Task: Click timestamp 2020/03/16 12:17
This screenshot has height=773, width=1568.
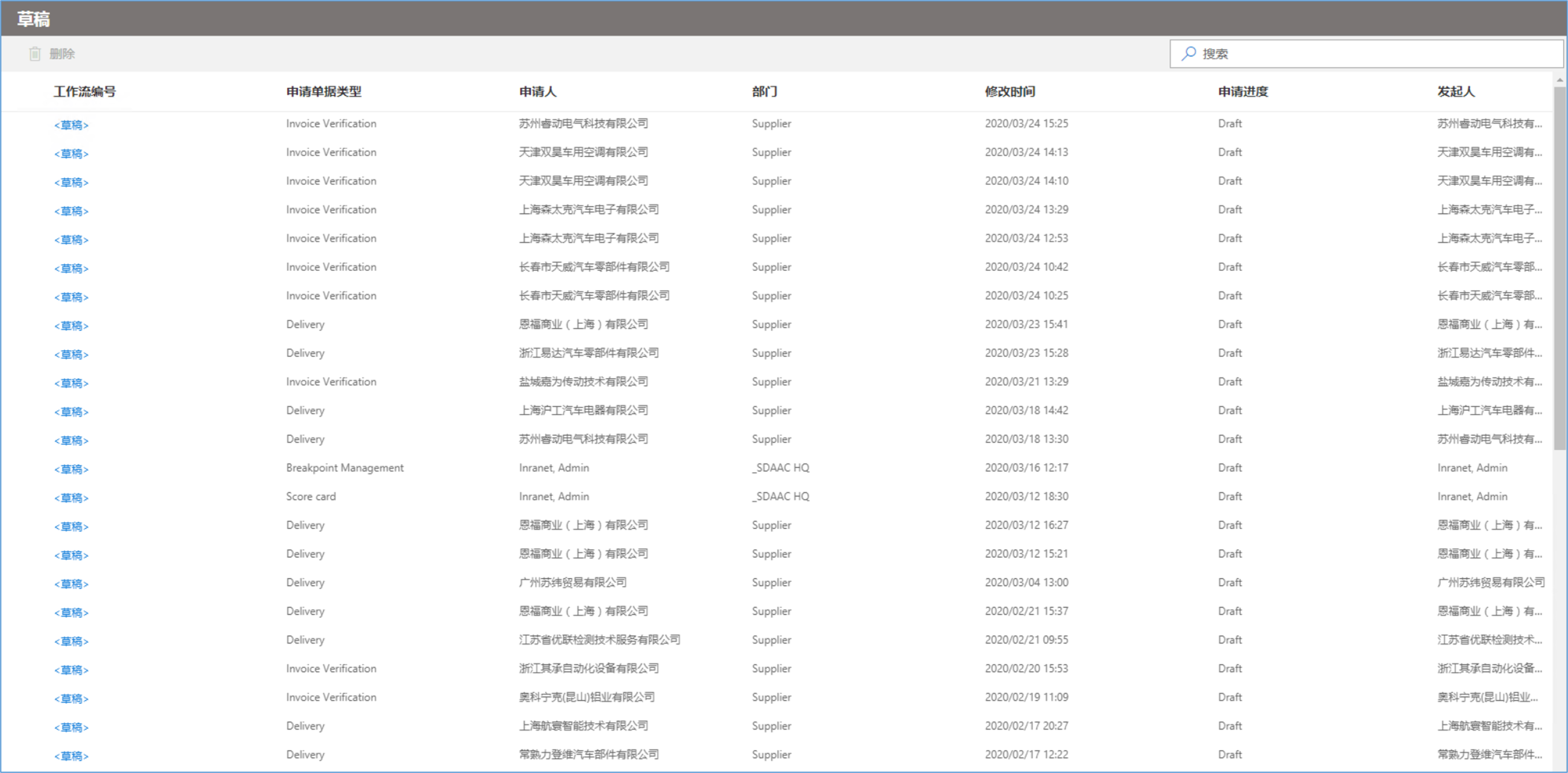Action: coord(1026,467)
